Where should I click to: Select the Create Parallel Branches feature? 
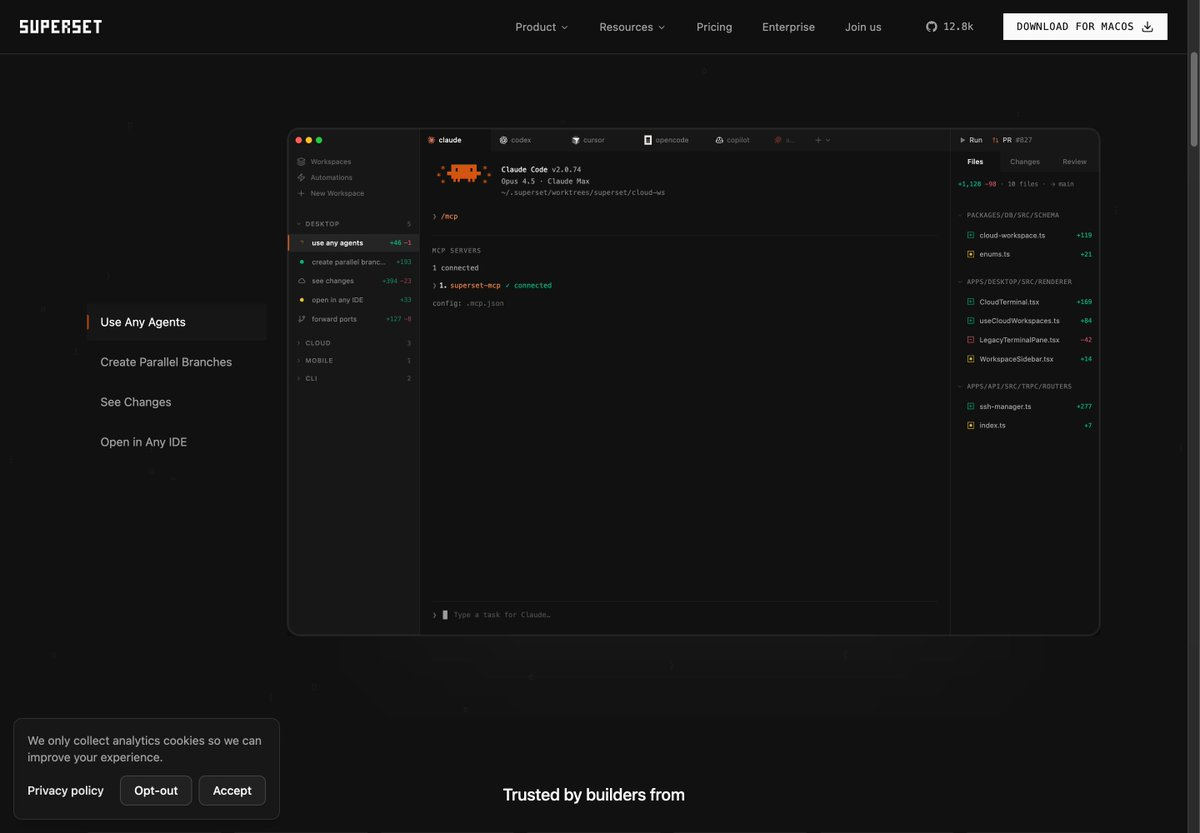[166, 362]
